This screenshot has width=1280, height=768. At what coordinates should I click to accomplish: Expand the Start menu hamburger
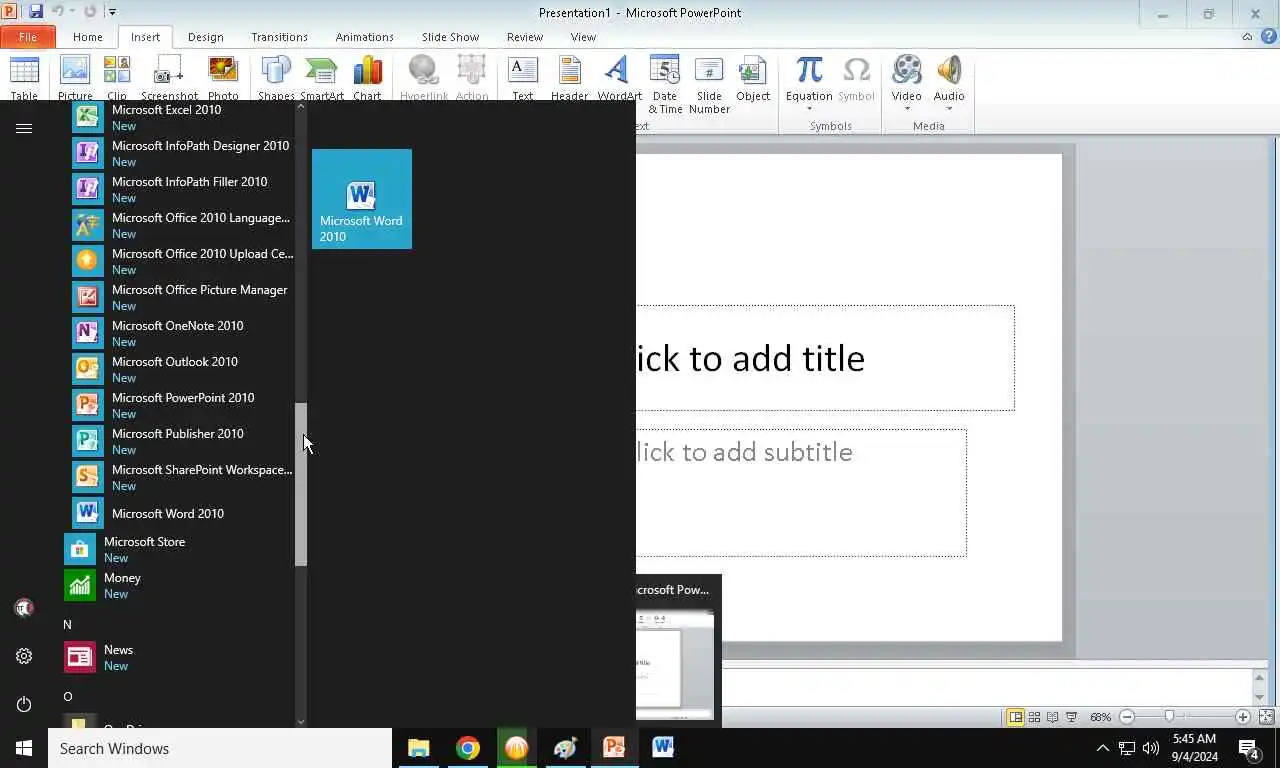click(24, 128)
